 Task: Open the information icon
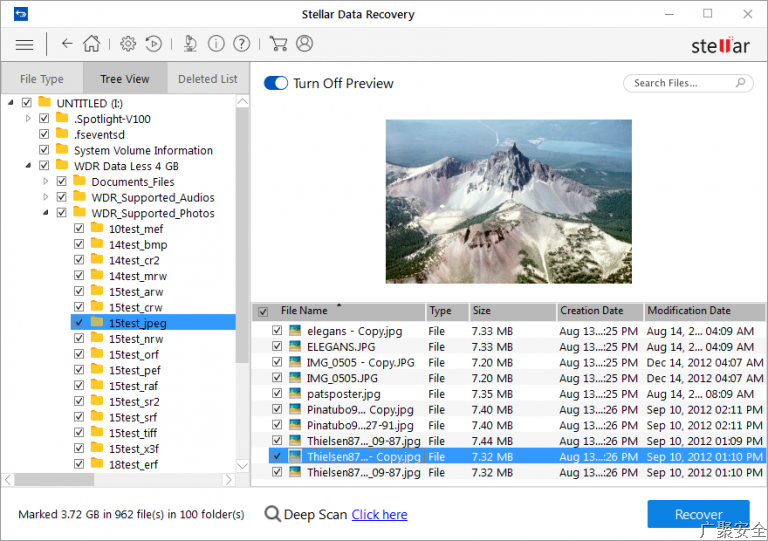coord(216,44)
